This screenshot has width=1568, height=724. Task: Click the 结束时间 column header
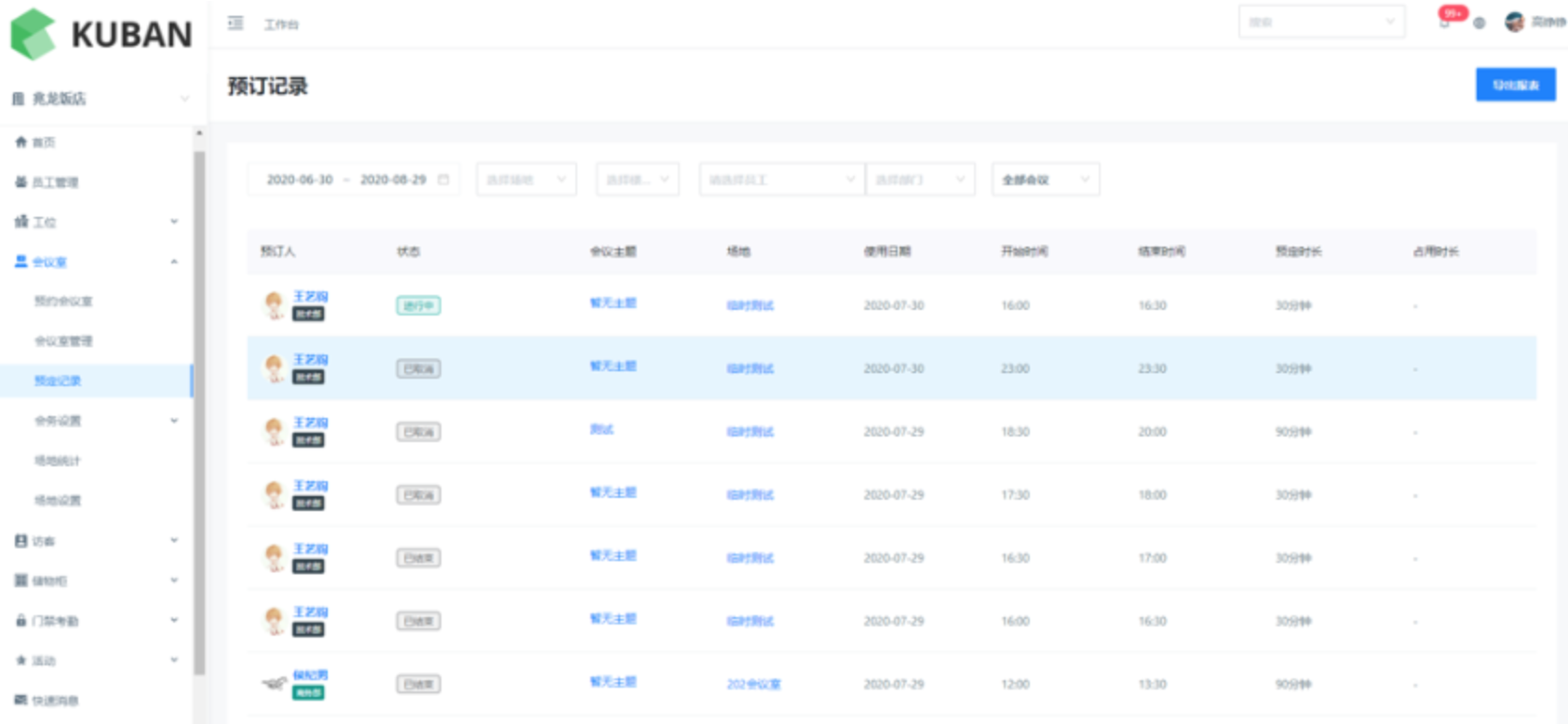[1161, 251]
